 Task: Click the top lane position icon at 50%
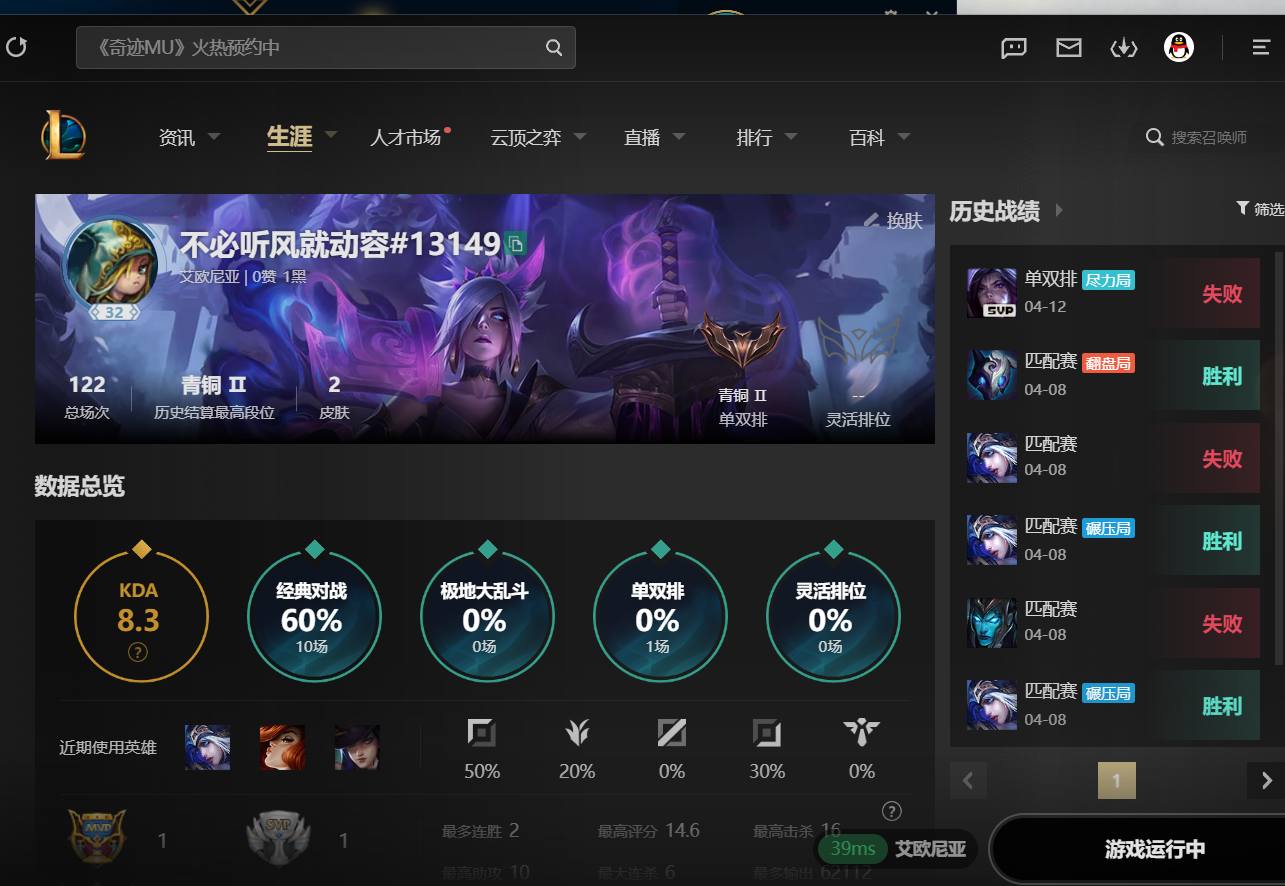click(482, 734)
